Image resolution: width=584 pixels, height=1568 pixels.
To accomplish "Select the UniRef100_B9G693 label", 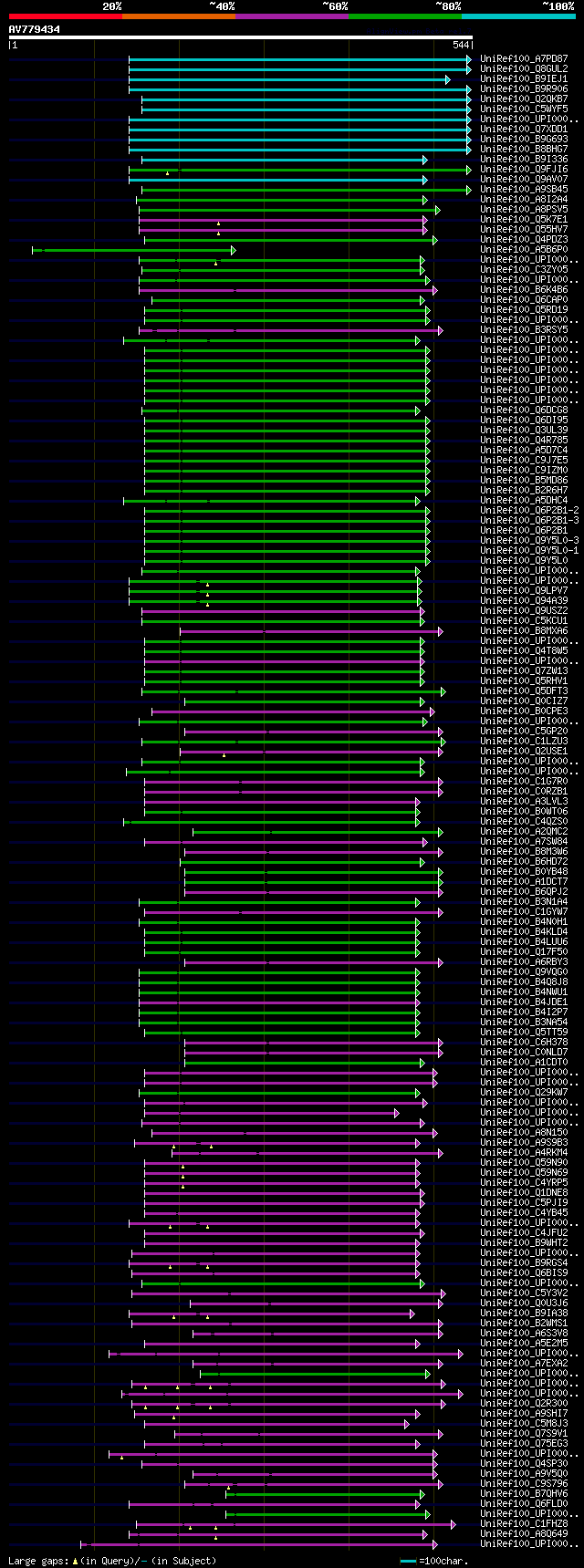I will [x=524, y=139].
